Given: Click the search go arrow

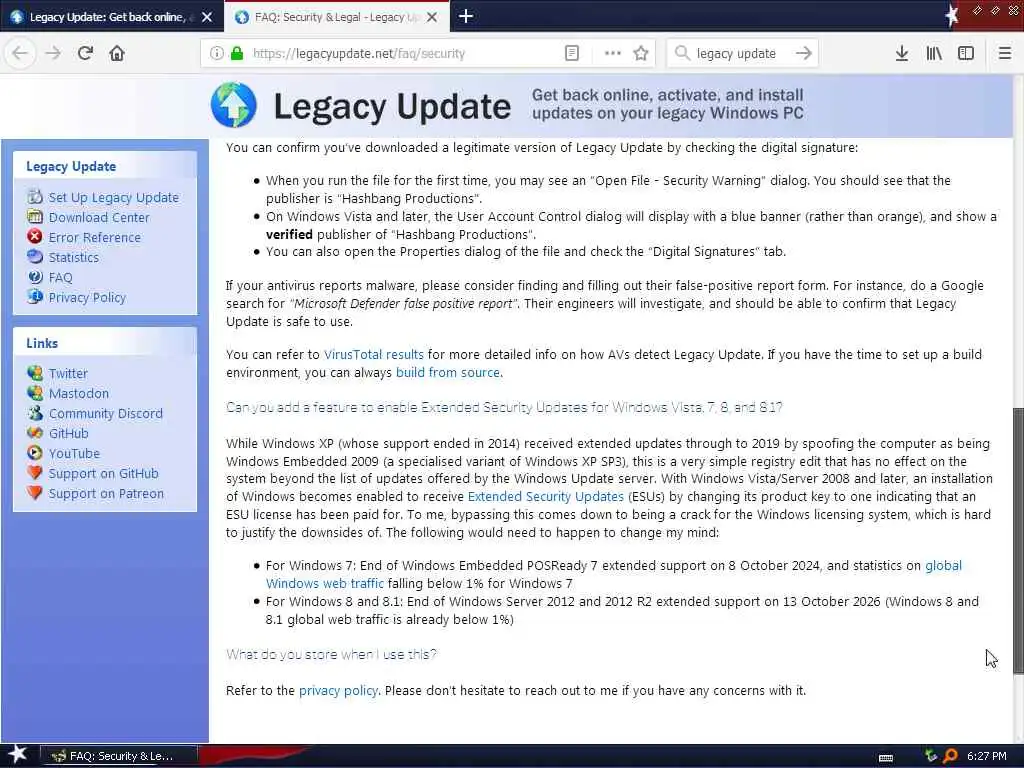Looking at the screenshot, I should tap(803, 53).
